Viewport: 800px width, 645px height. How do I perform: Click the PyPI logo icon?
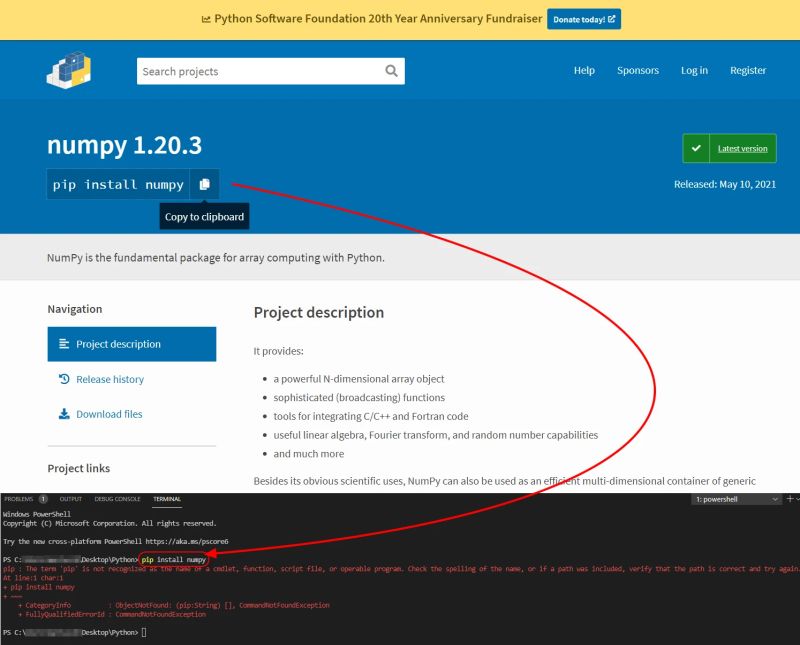click(68, 70)
